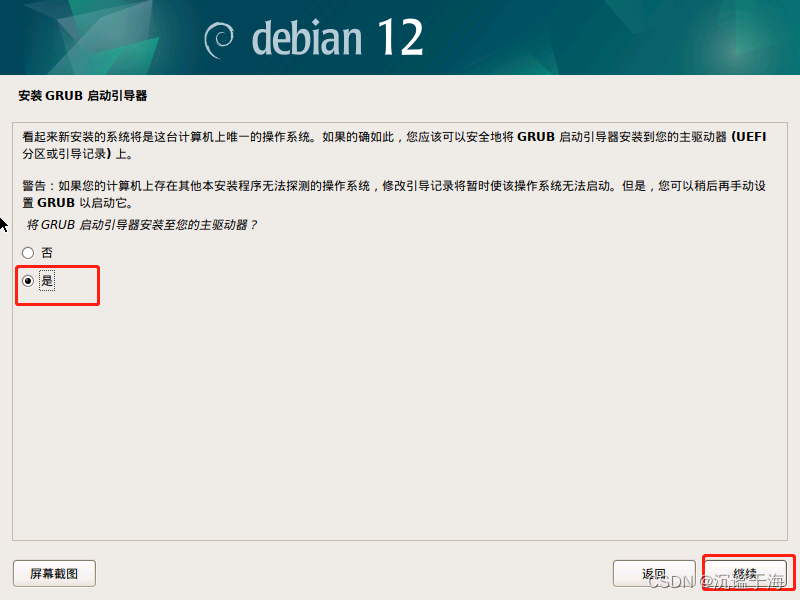Click the 安装 GRUB 启动引导器 heading

pos(83,96)
